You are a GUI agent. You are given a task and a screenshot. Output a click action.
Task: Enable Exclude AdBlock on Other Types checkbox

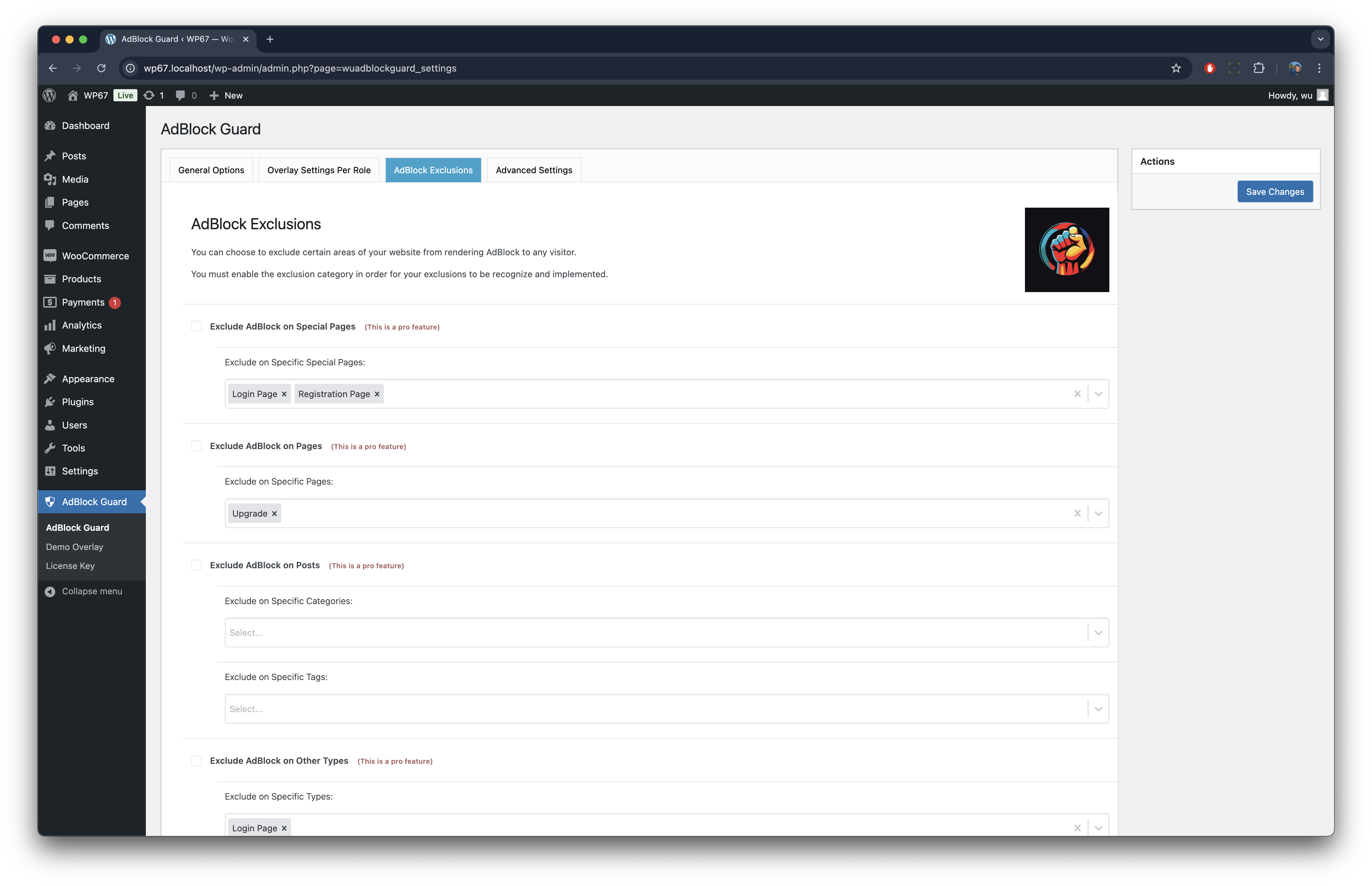point(196,761)
